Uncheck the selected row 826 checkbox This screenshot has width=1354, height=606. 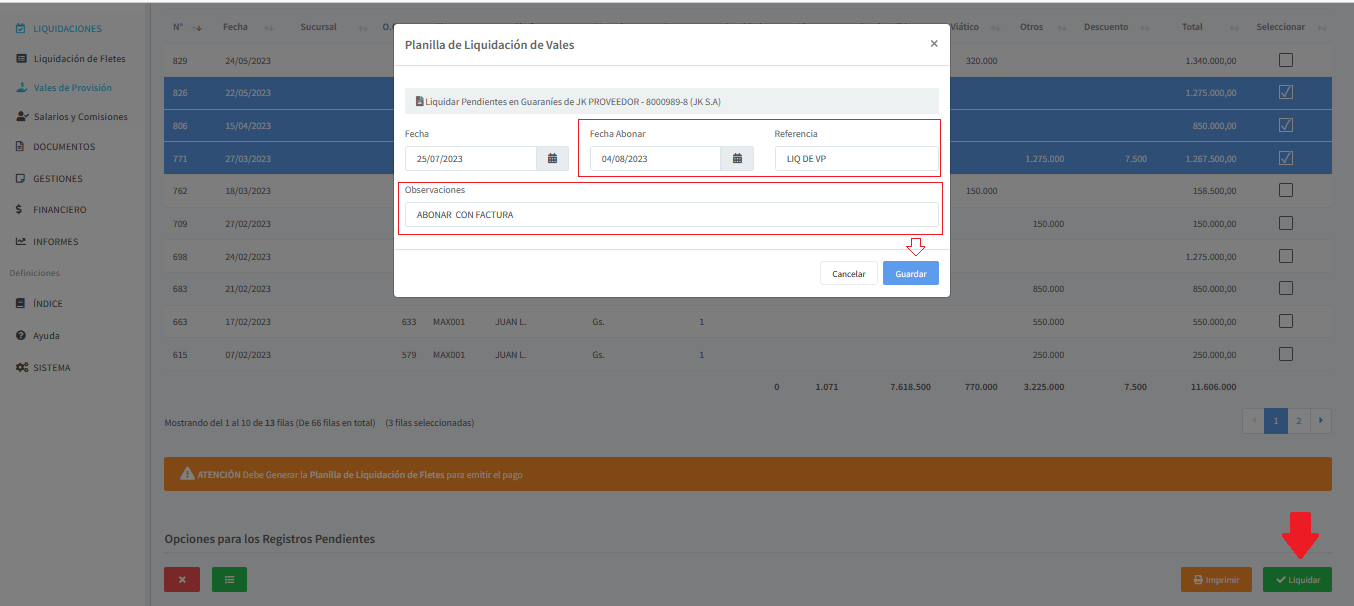click(x=1286, y=92)
